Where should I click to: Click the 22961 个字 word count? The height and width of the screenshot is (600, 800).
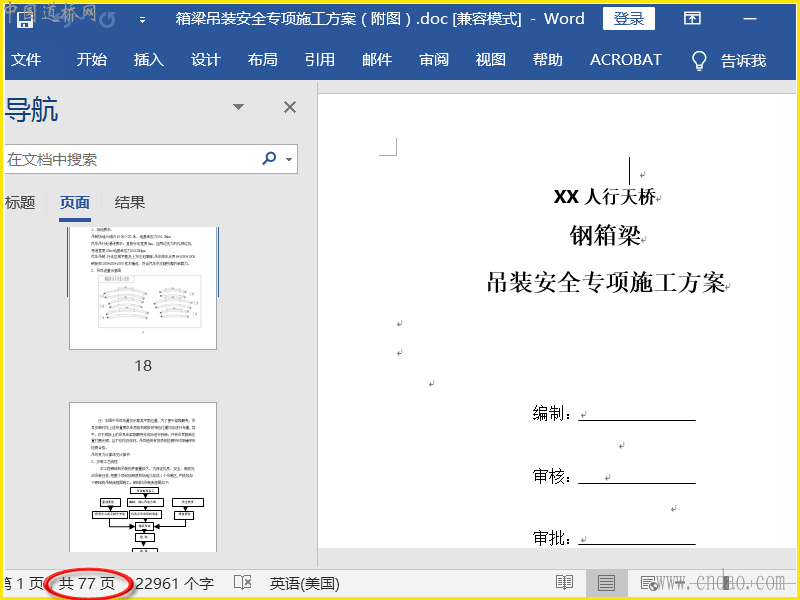pyautogui.click(x=174, y=583)
